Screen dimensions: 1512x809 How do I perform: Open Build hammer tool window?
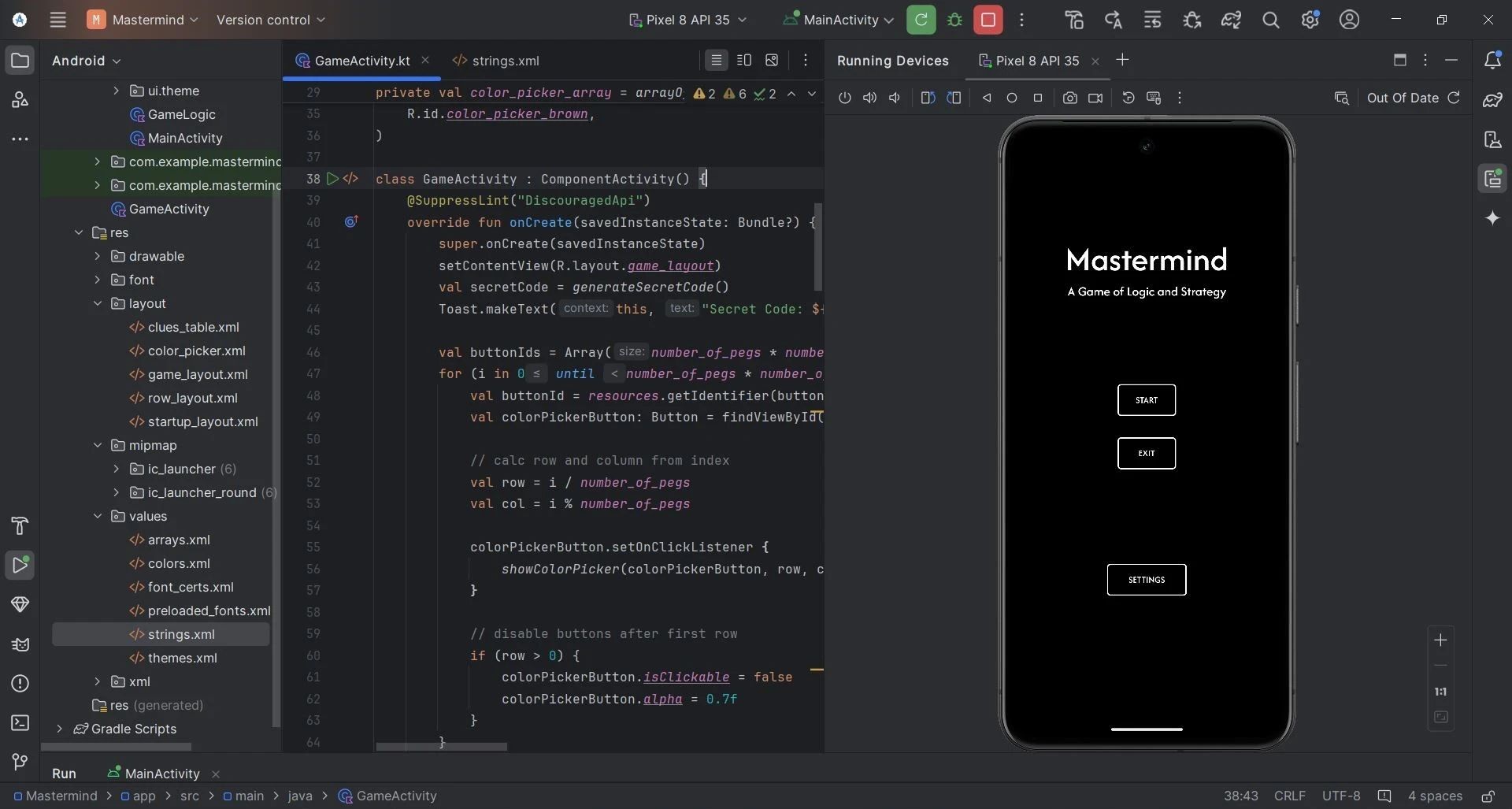pos(20,525)
